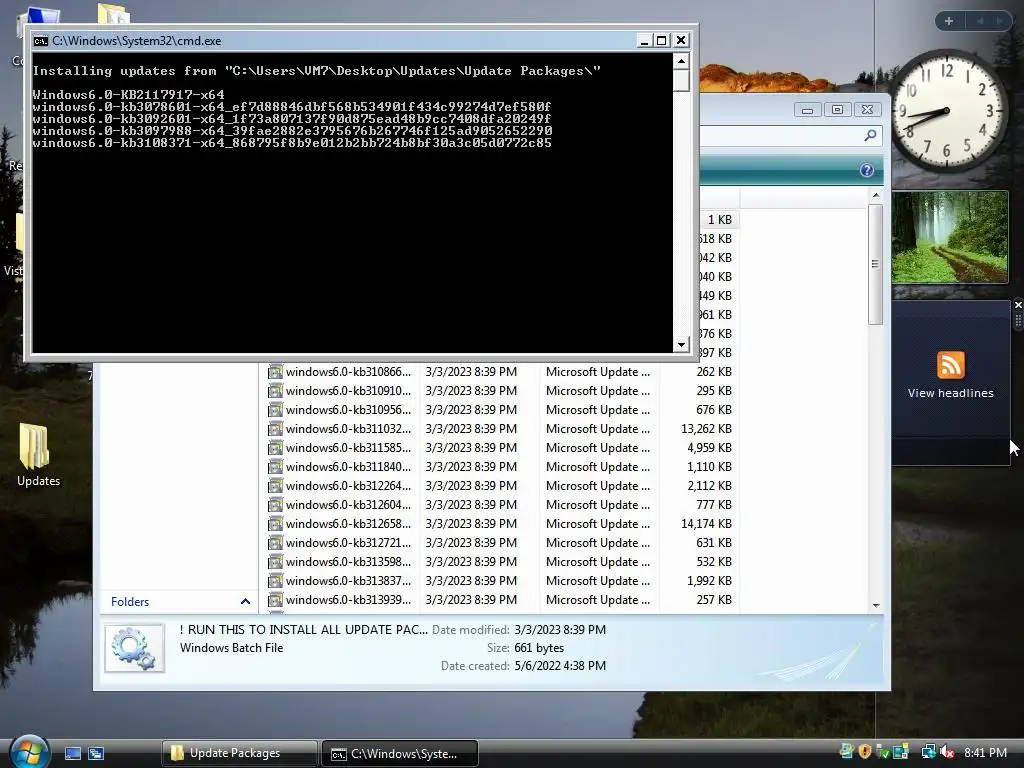Select file windows6.0-kb312264...
The width and height of the screenshot is (1024, 768).
point(348,485)
